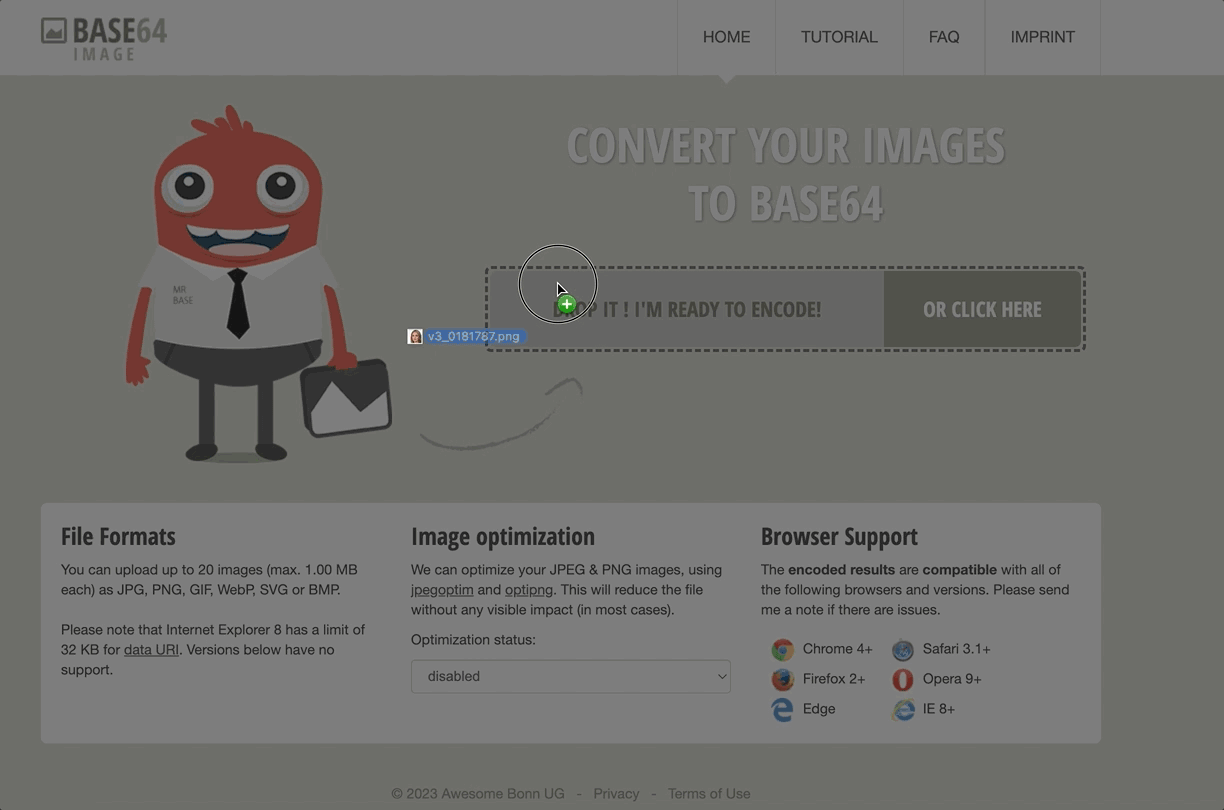This screenshot has width=1224, height=810.
Task: Open the TUTORIAL page
Action: coord(839,37)
